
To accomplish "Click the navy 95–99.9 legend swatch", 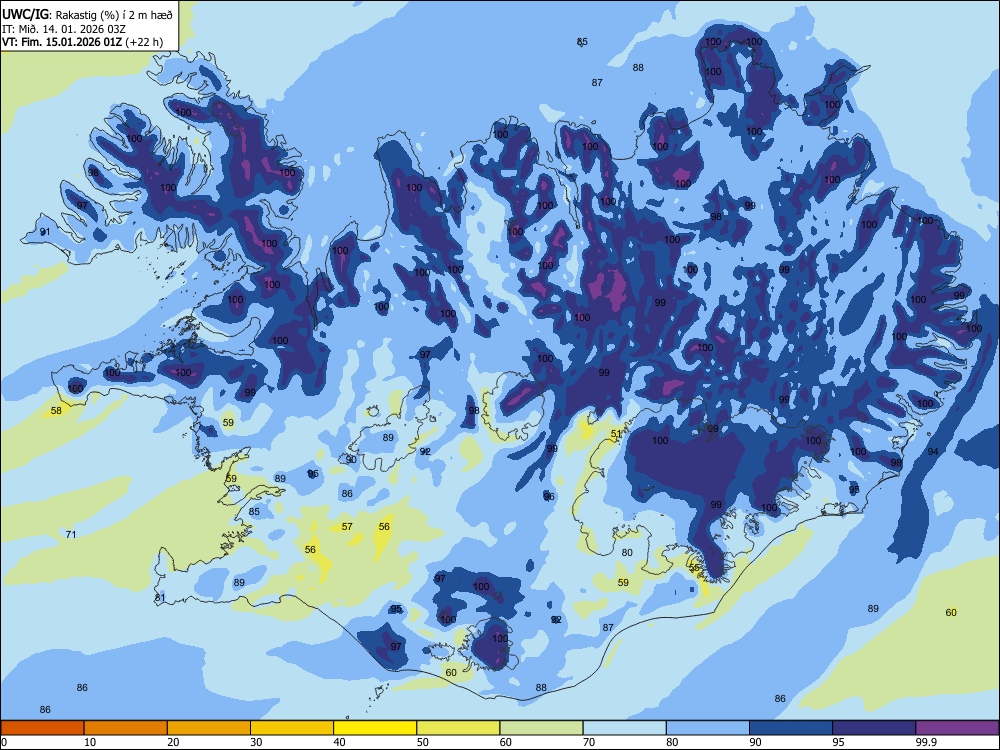I will (x=874, y=728).
